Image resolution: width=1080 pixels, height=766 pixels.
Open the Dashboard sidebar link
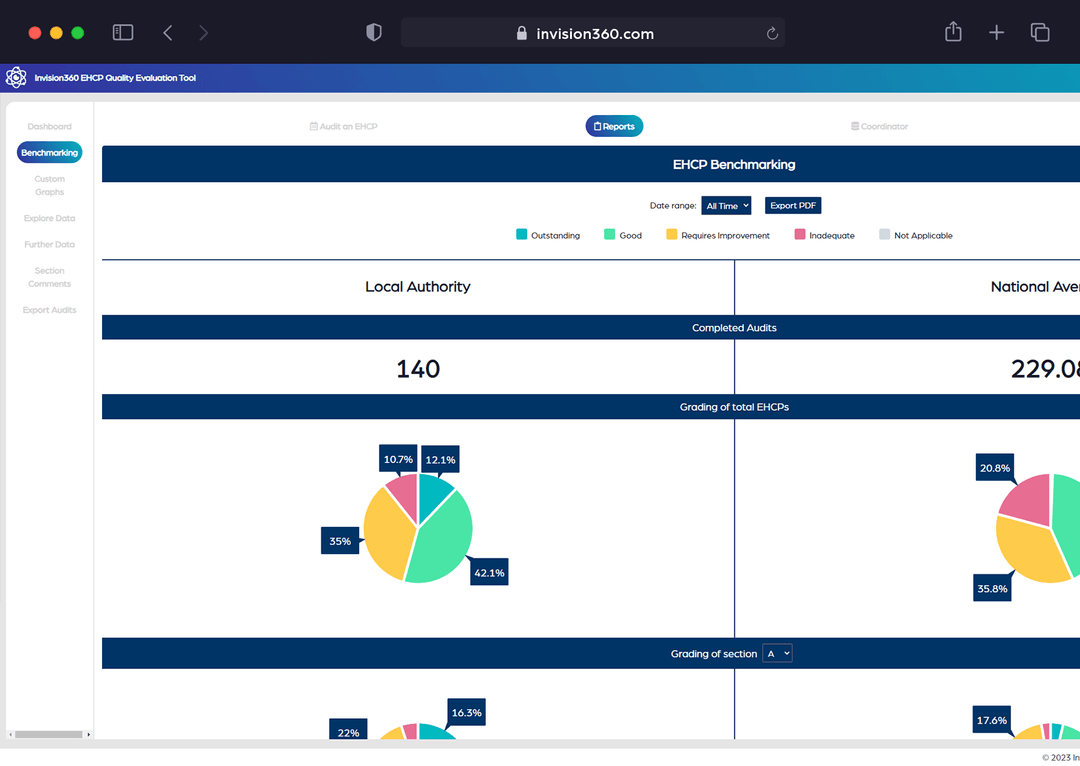point(49,126)
